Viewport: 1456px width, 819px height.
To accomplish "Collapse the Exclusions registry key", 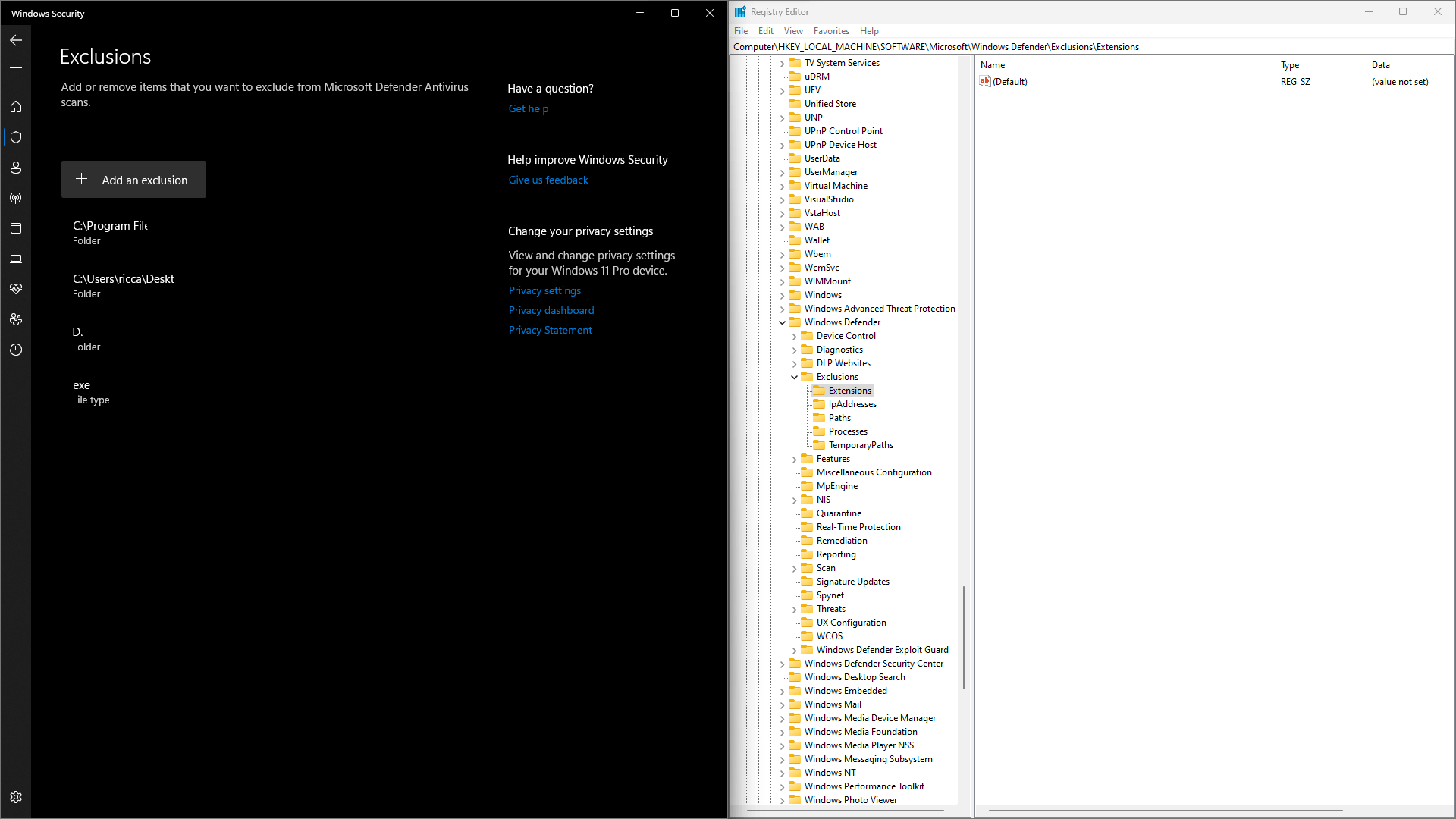I will (794, 377).
